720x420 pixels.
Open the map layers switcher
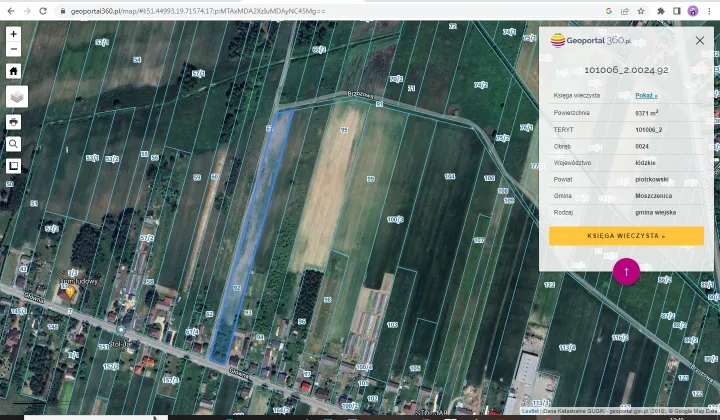(x=17, y=97)
